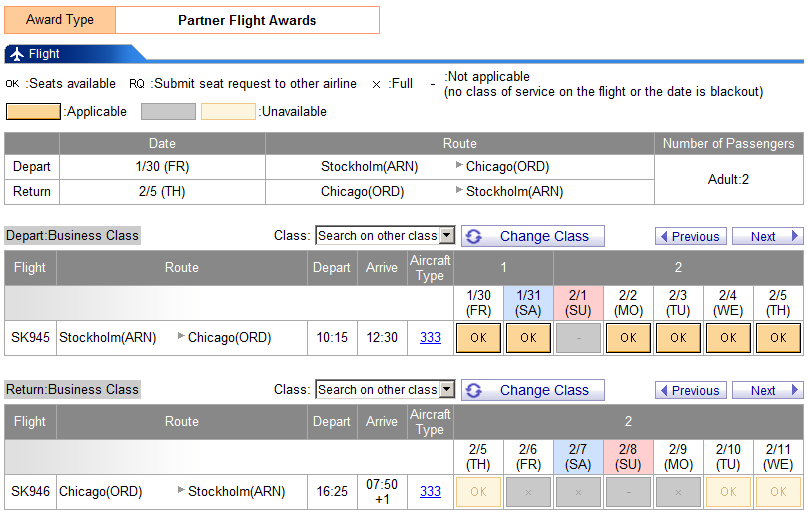The height and width of the screenshot is (513, 807).
Task: Click the full seat cell for 2/6 return
Action: point(528,492)
